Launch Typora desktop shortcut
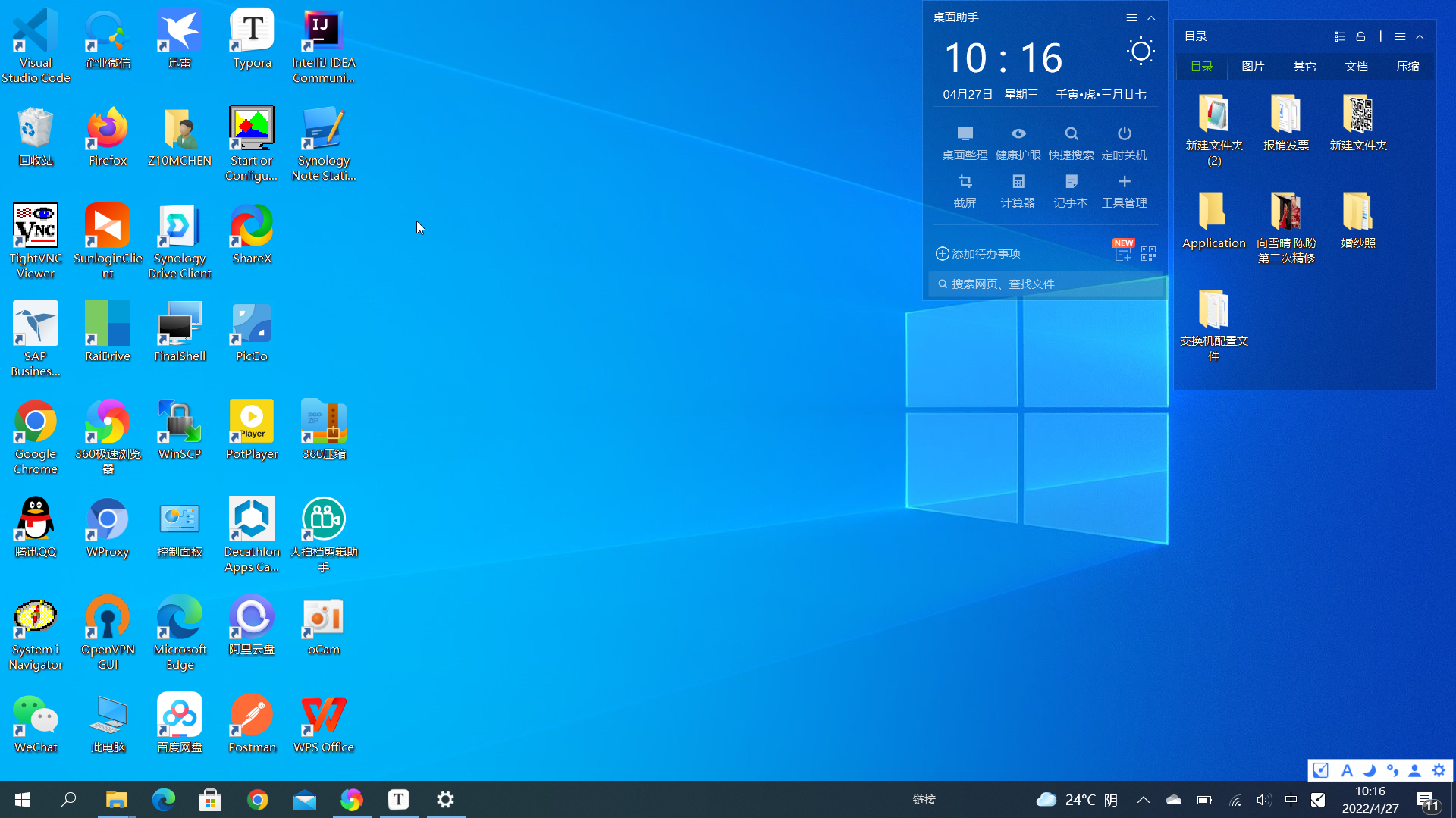The height and width of the screenshot is (818, 1456). tap(252, 39)
